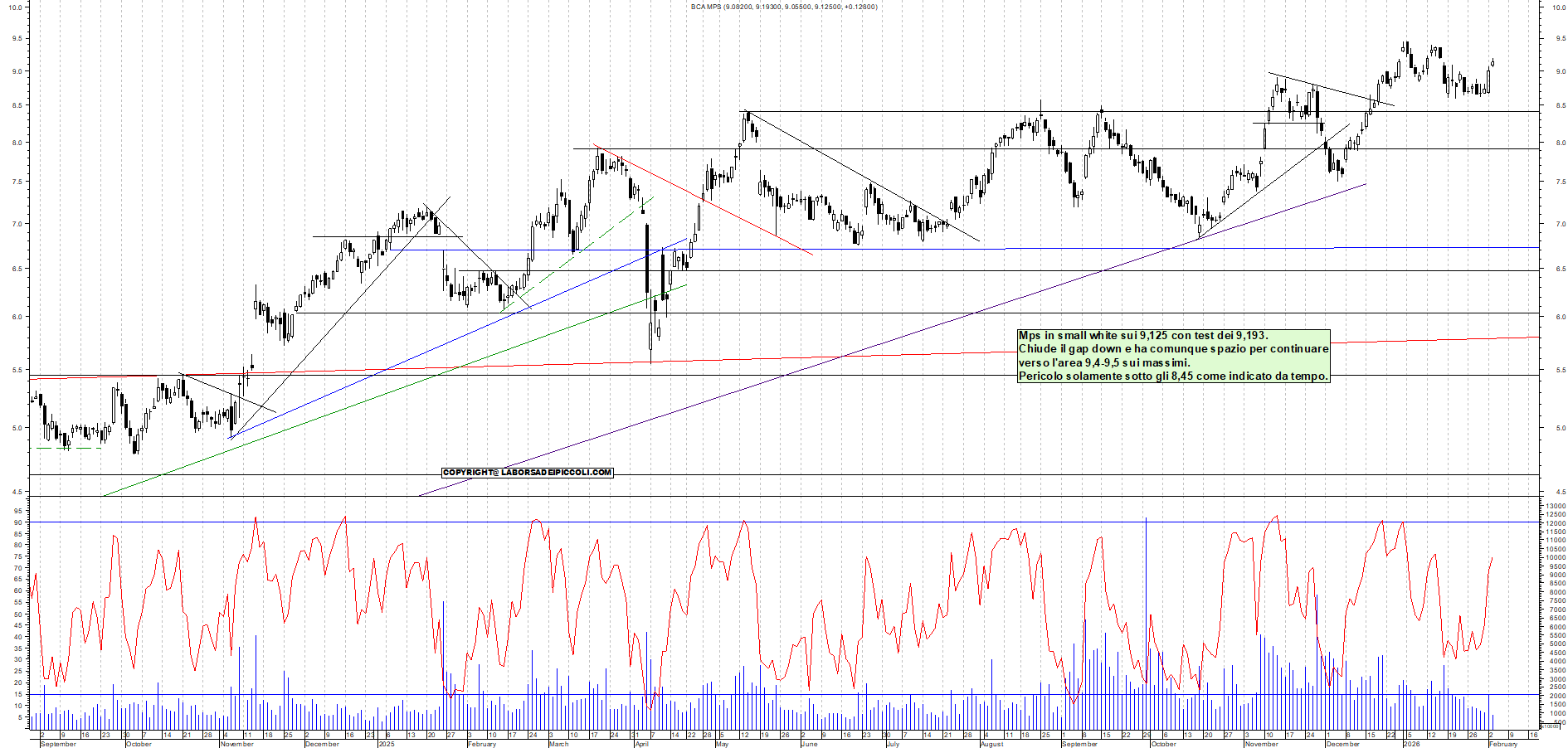Click the last February label on axis
Viewport: 1568px width, 748px height.
(x=1502, y=744)
